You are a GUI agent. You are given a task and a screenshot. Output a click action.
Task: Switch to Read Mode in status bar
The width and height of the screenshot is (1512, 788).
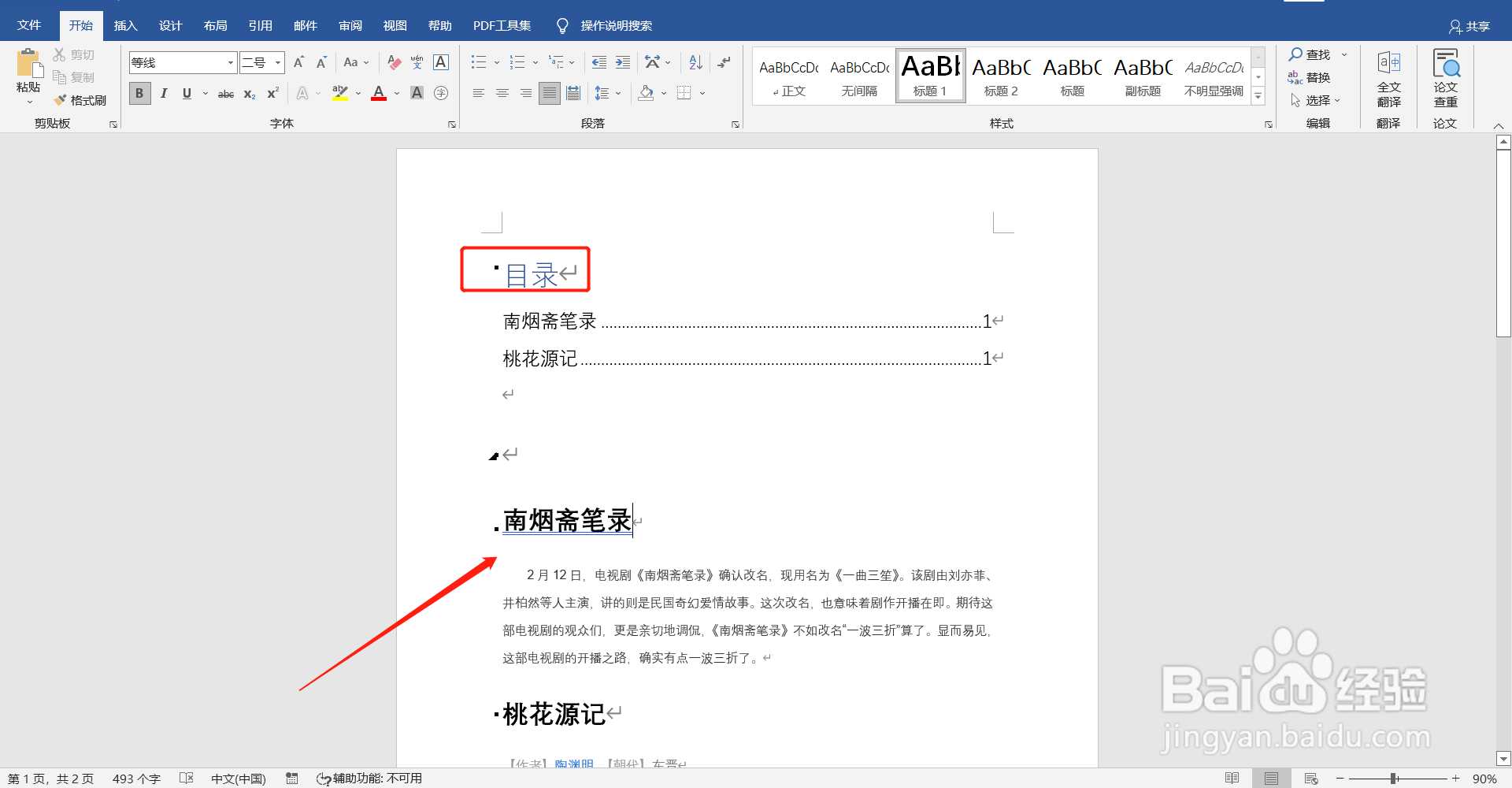(1232, 778)
